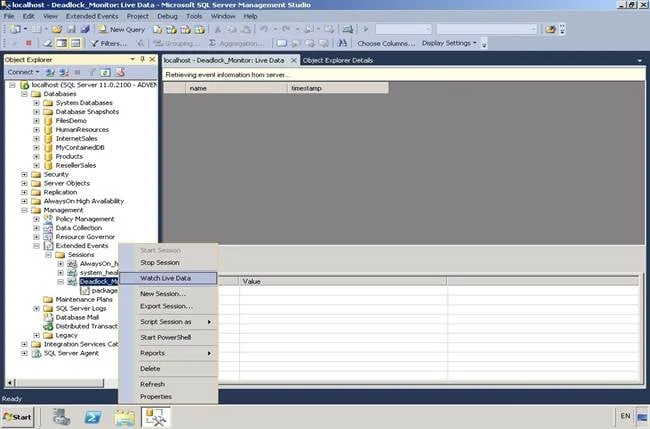650x429 pixels.
Task: Open the Reports submenu
Action: 168,353
